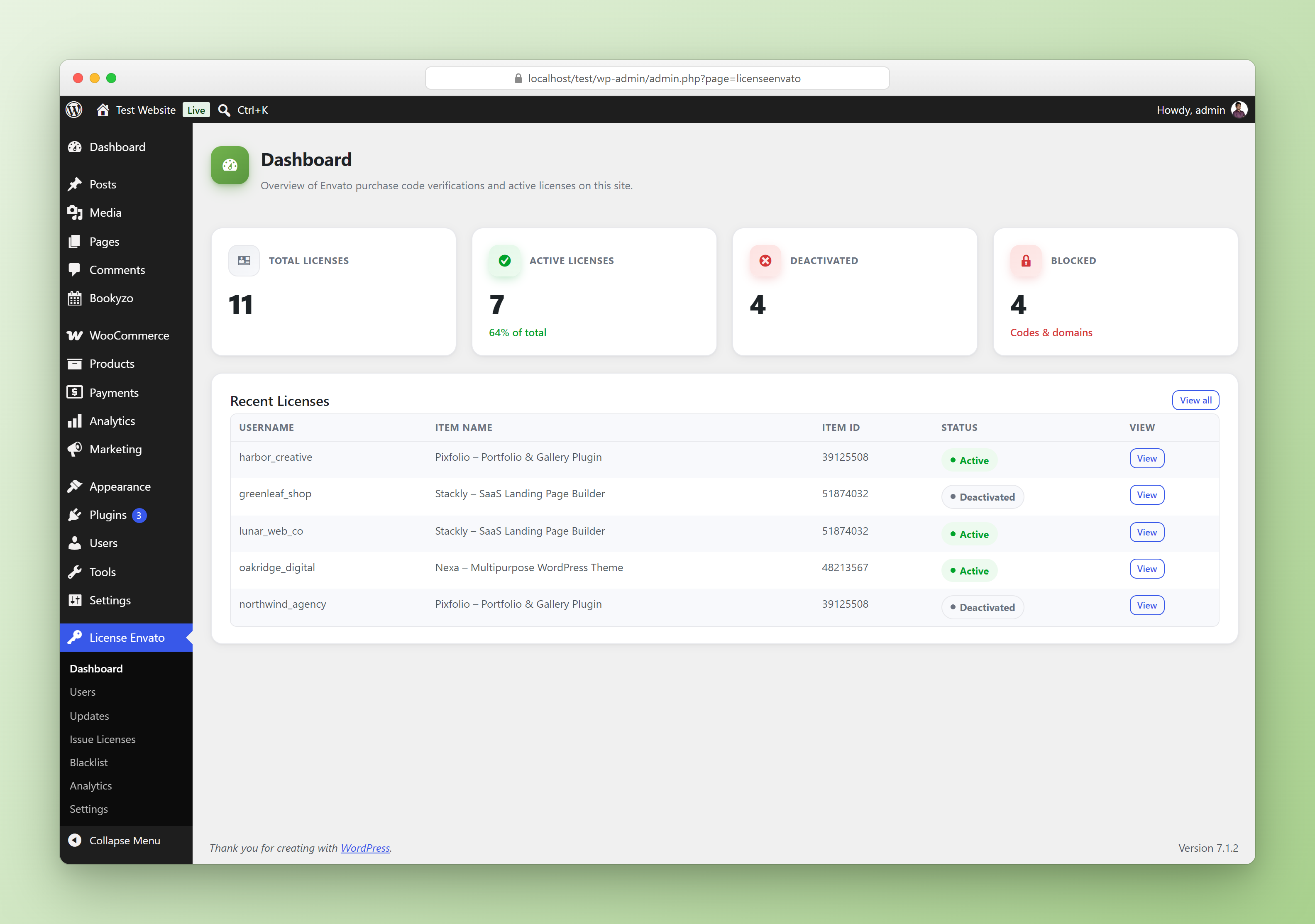Click the Tools wrench icon

[74, 572]
